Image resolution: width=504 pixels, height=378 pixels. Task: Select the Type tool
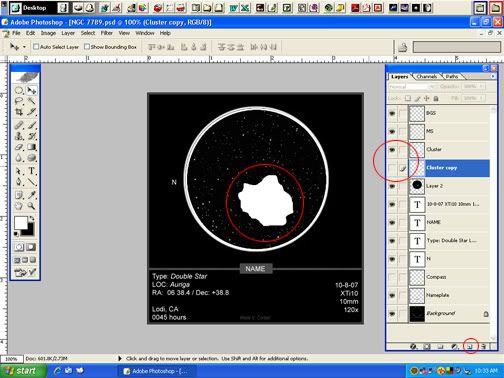tap(31, 171)
